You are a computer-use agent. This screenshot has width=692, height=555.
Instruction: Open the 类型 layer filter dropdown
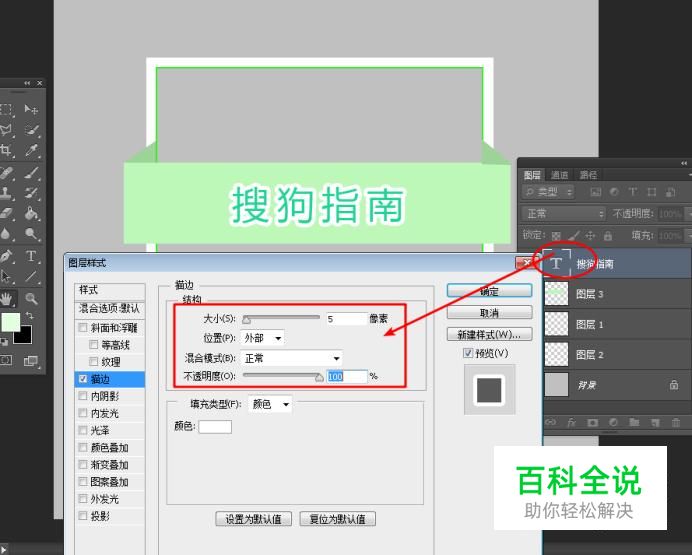tap(548, 192)
